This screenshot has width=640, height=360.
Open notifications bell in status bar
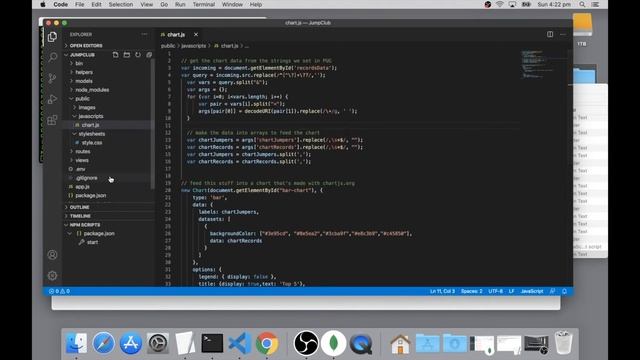[x=564, y=291]
